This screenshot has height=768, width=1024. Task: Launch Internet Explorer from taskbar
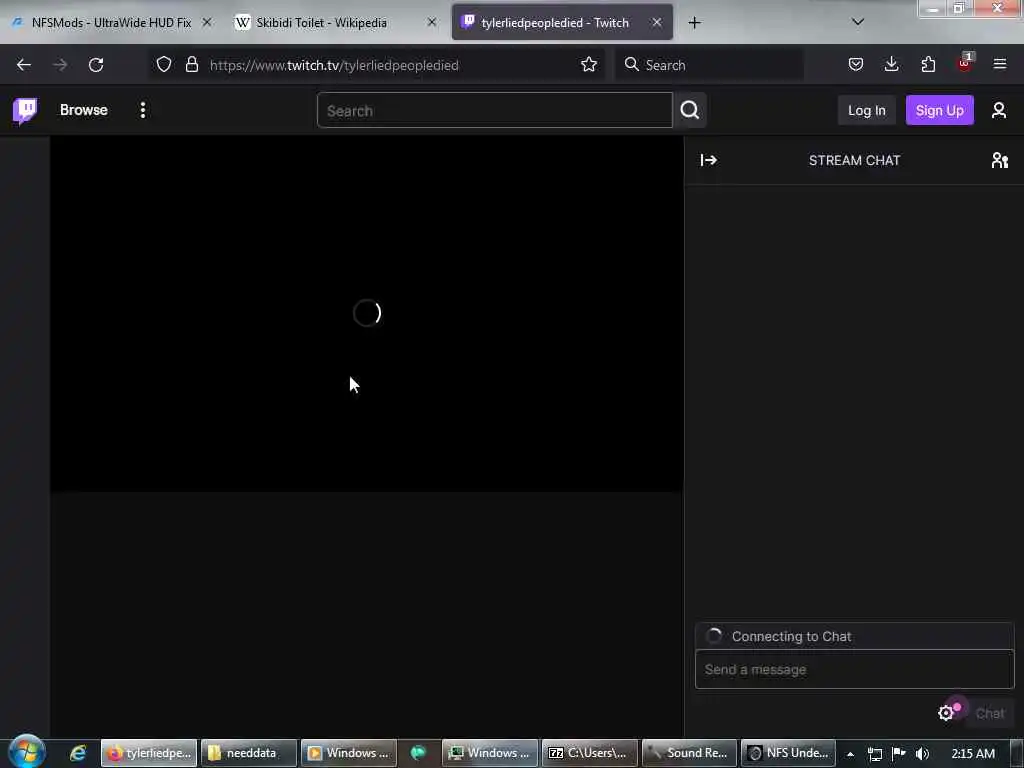(x=78, y=753)
